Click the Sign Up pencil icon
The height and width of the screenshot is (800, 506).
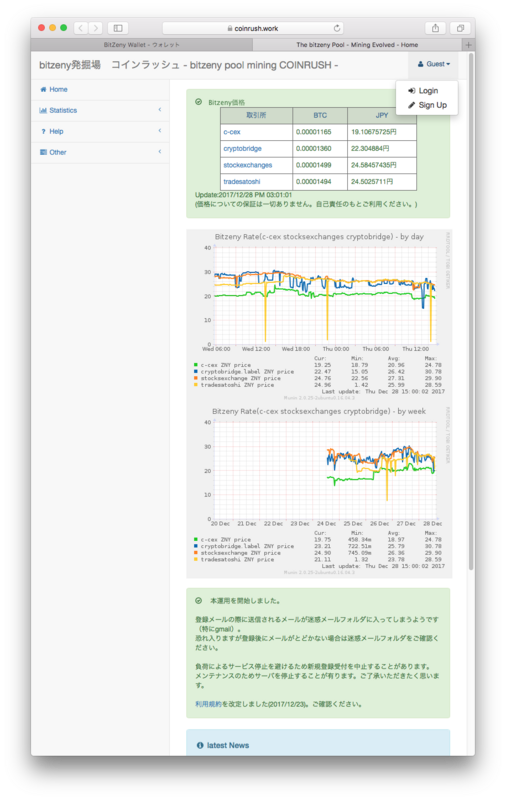coord(411,105)
